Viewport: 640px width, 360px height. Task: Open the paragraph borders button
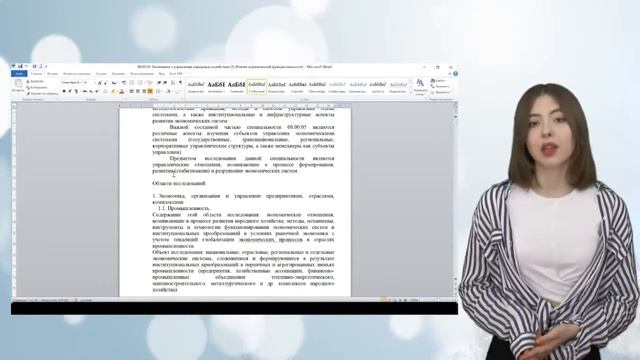(x=177, y=91)
